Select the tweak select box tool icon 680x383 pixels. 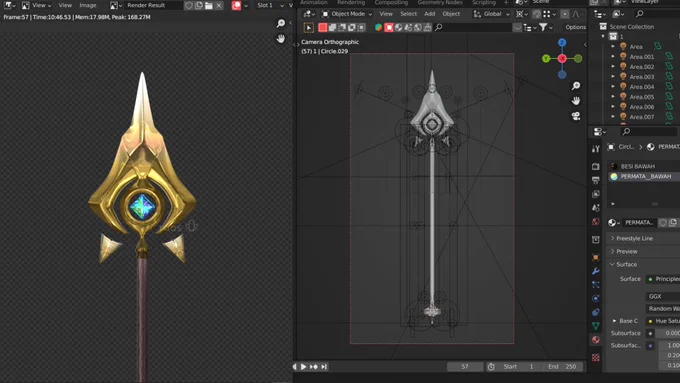[309, 28]
